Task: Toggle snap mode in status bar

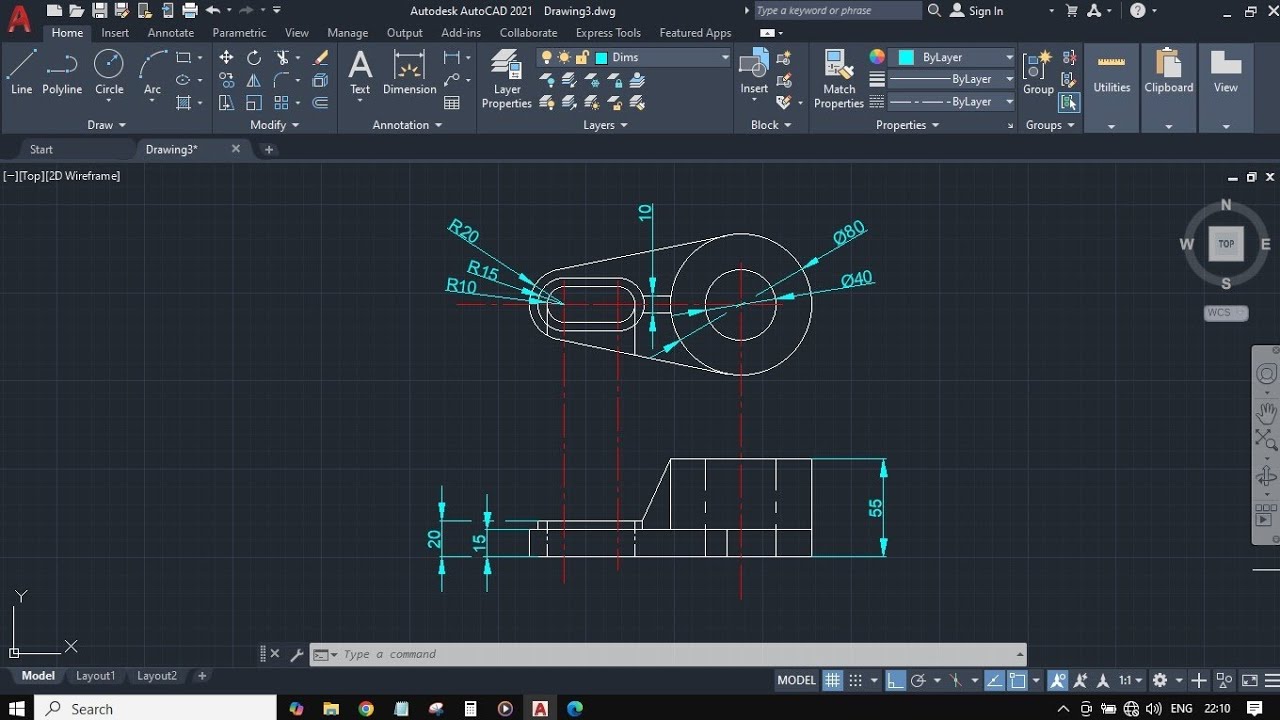Action: click(x=856, y=680)
